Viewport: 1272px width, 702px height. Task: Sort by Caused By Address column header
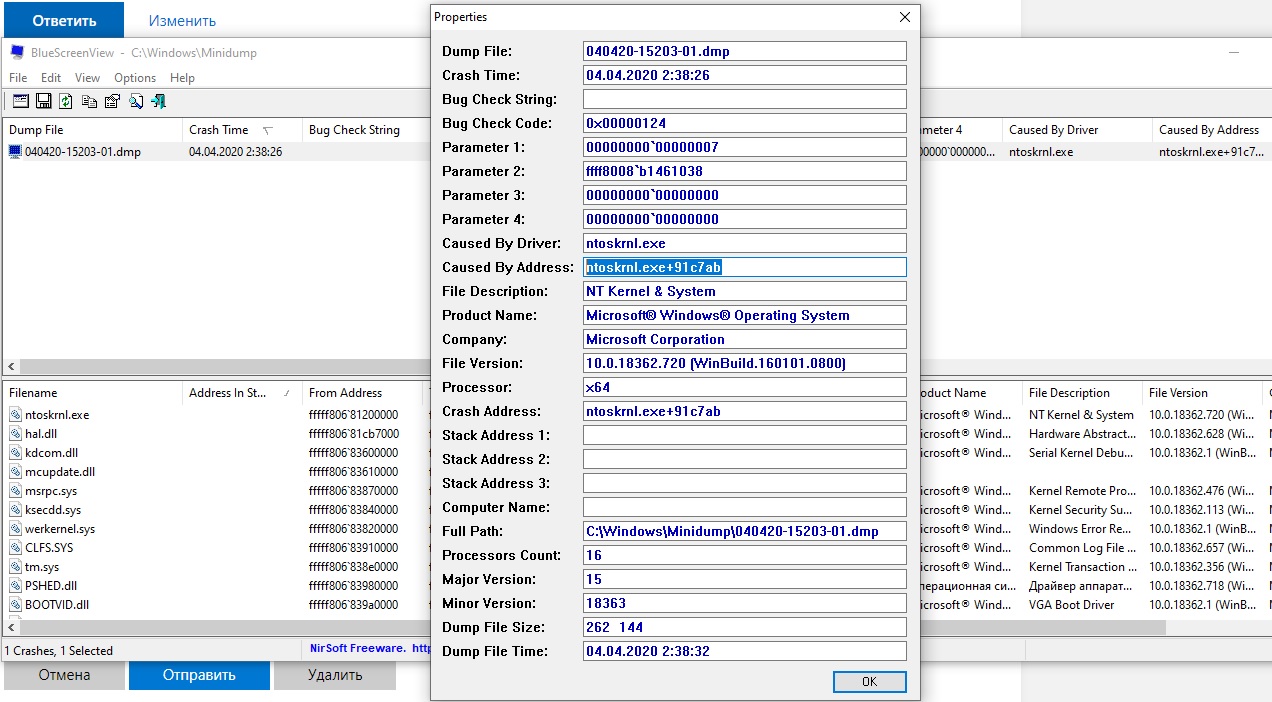1211,130
